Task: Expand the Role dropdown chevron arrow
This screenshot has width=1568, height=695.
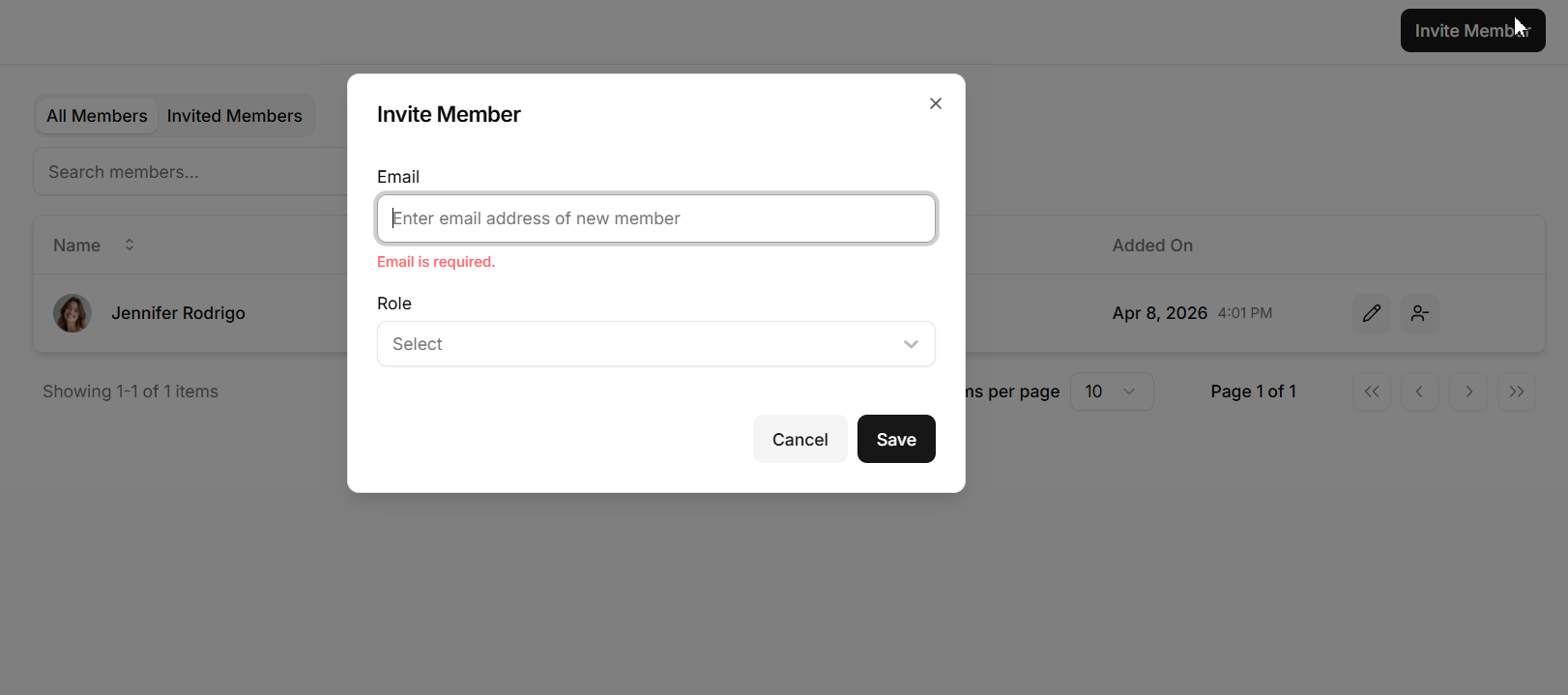Action: [x=911, y=344]
